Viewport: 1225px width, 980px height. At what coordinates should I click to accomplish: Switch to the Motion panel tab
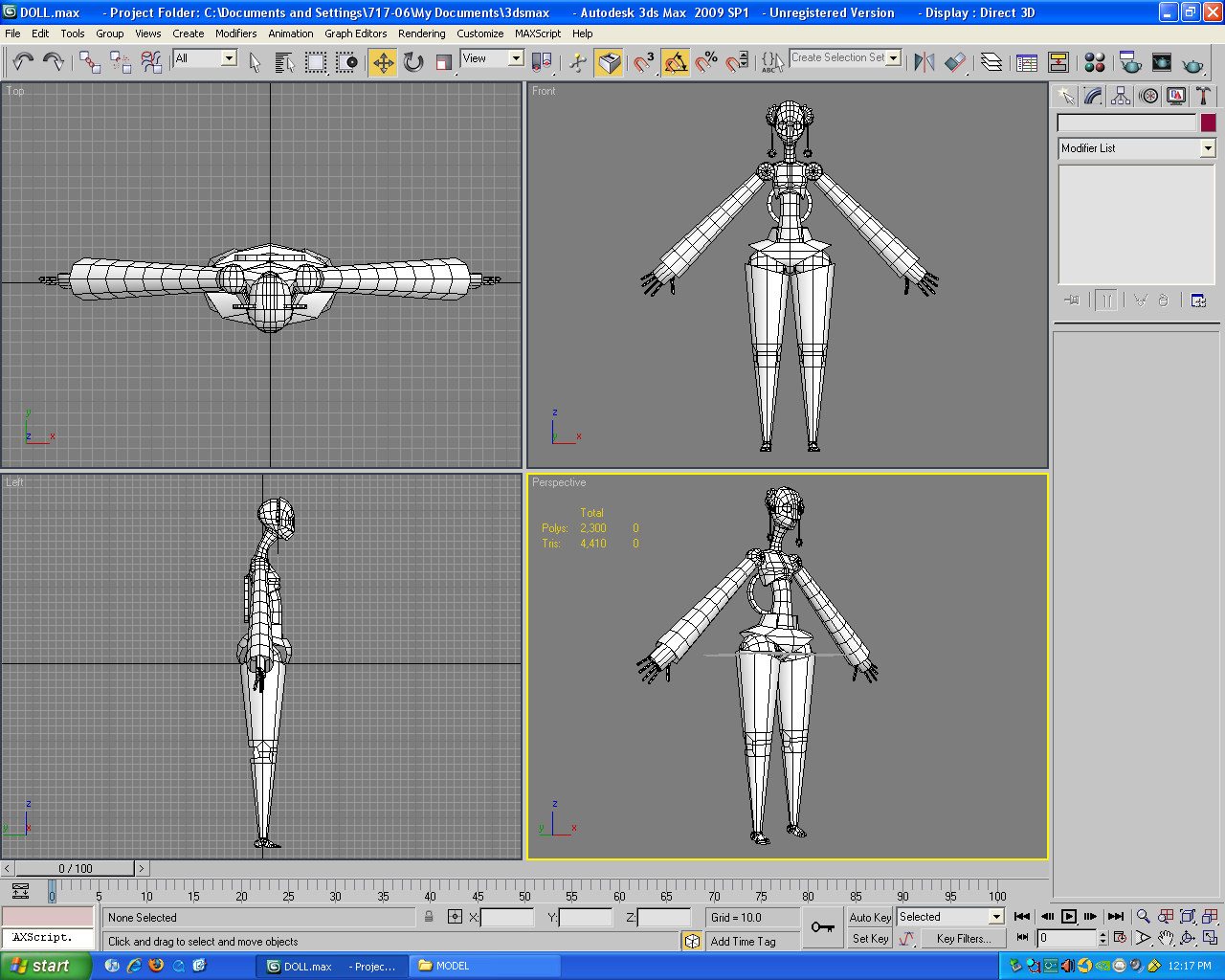tap(1148, 96)
